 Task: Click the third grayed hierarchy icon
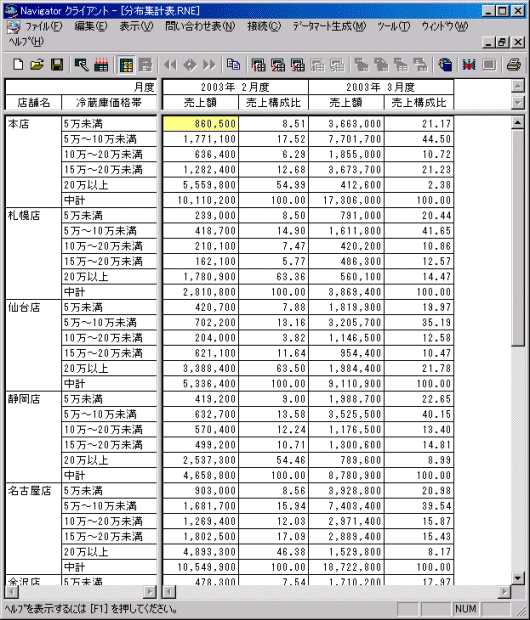click(x=401, y=65)
